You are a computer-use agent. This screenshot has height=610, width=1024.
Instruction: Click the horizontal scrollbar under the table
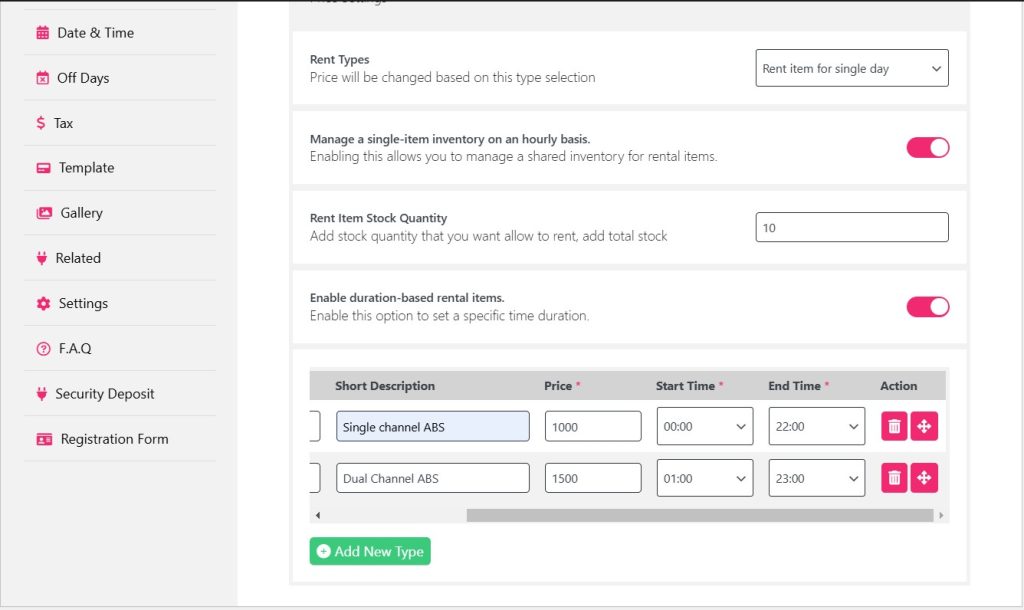(x=700, y=515)
